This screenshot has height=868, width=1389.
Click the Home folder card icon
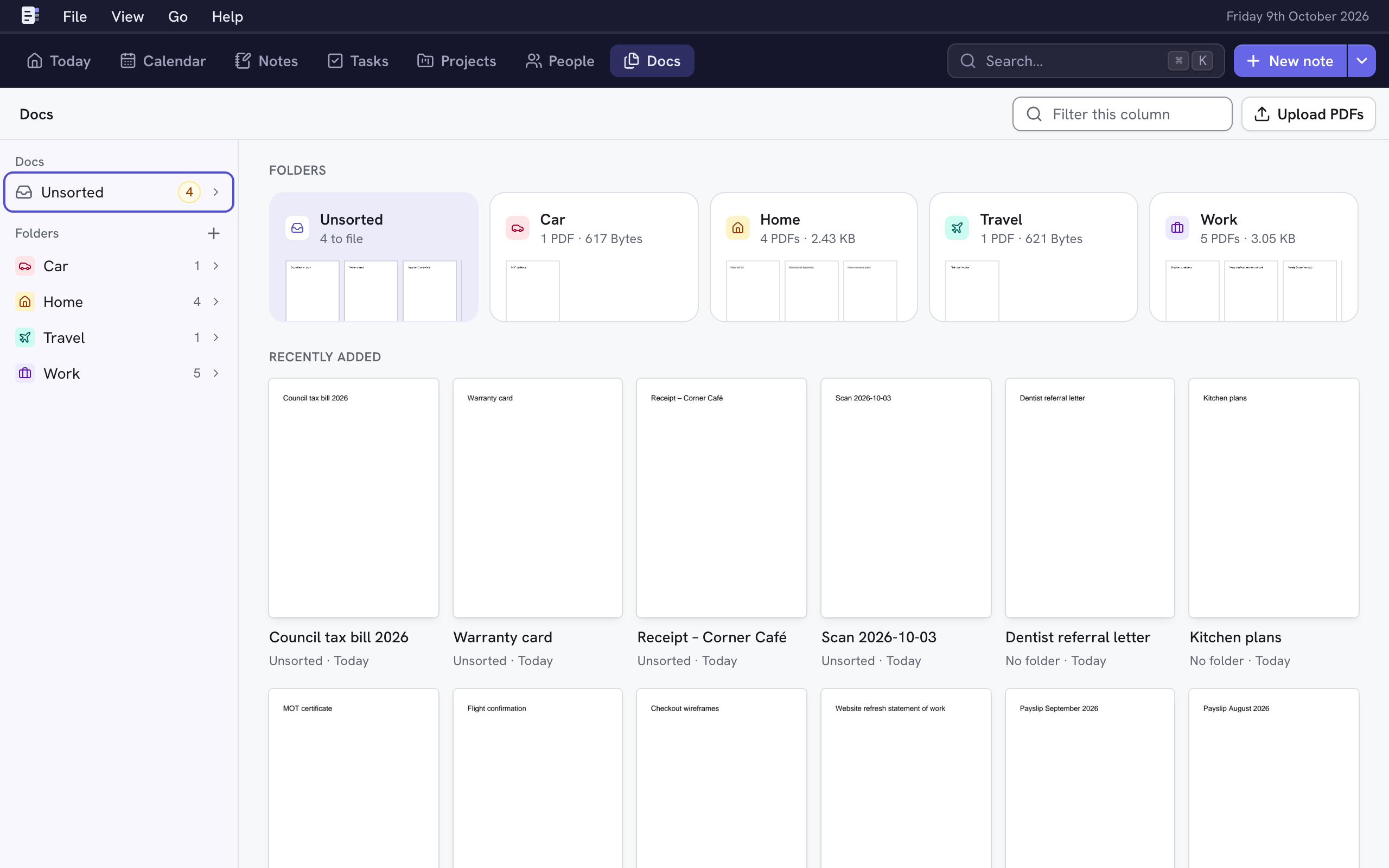737,228
